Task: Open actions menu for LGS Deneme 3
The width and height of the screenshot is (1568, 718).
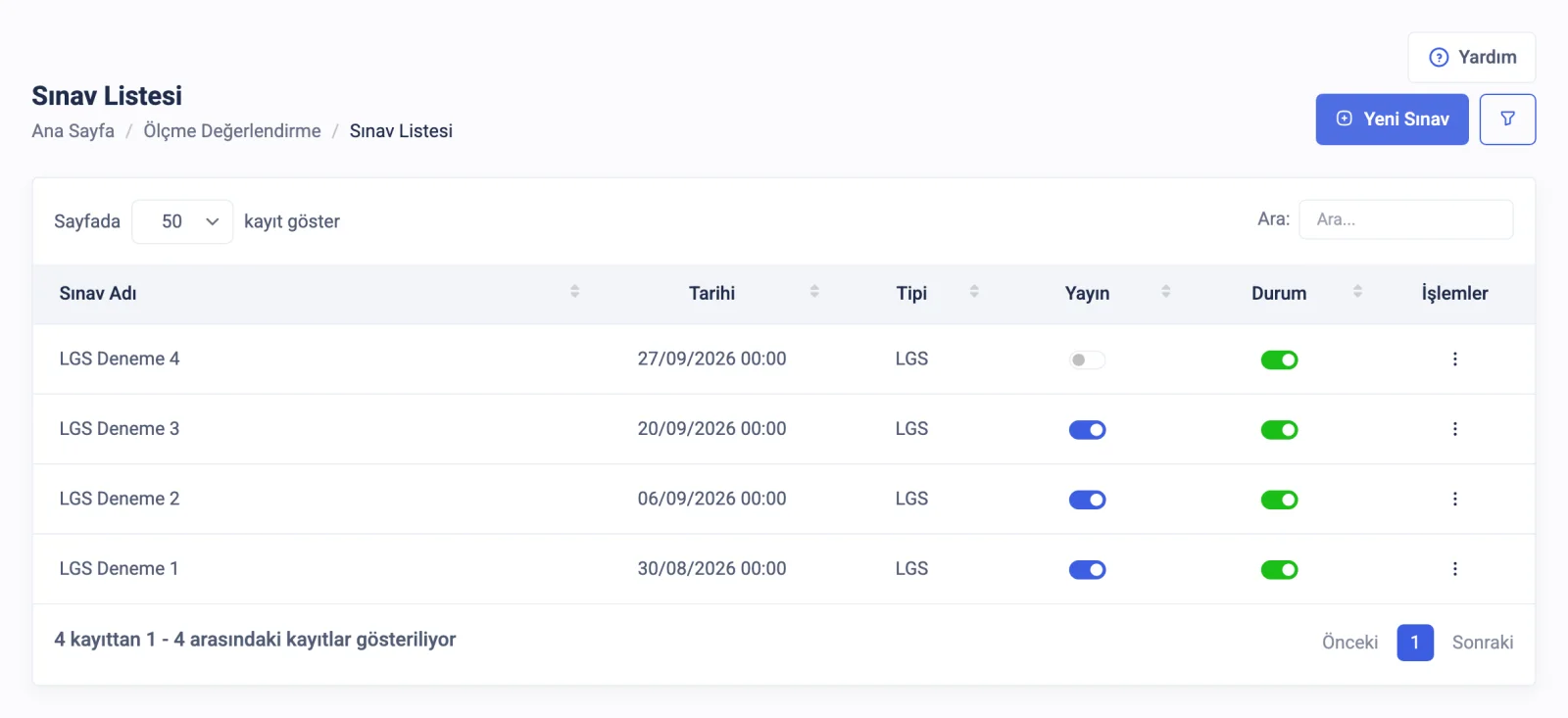Action: (1454, 429)
